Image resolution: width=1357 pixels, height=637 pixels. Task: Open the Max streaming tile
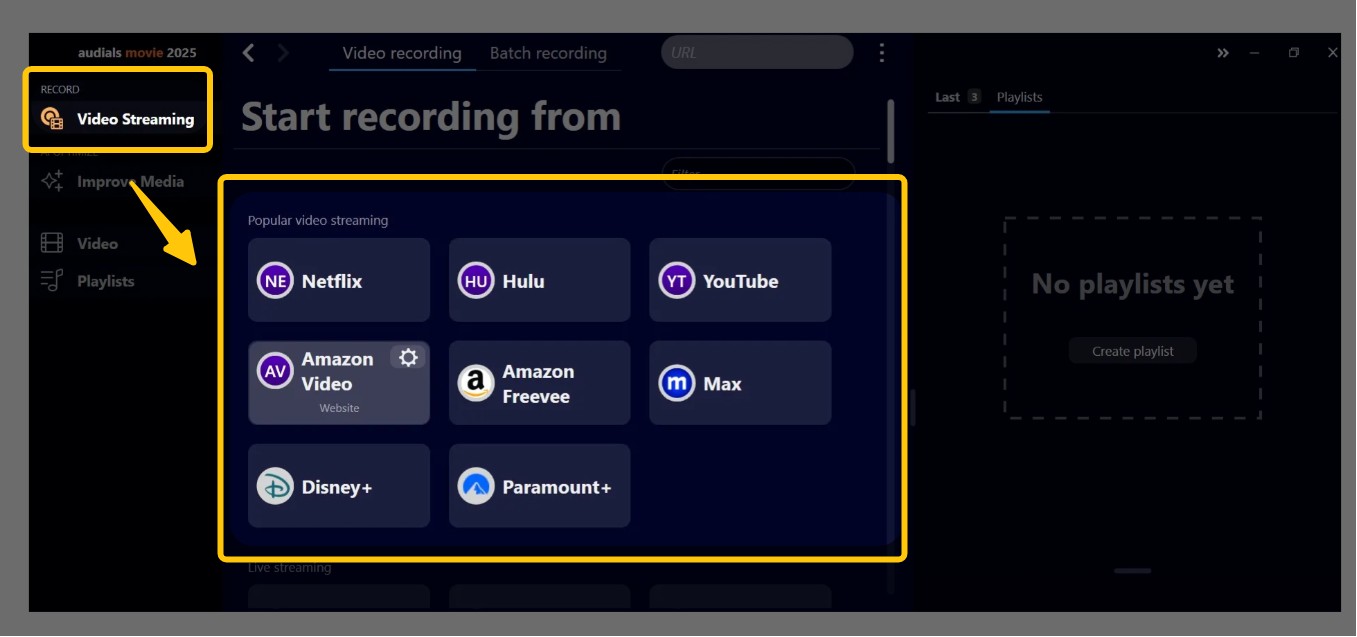(740, 383)
